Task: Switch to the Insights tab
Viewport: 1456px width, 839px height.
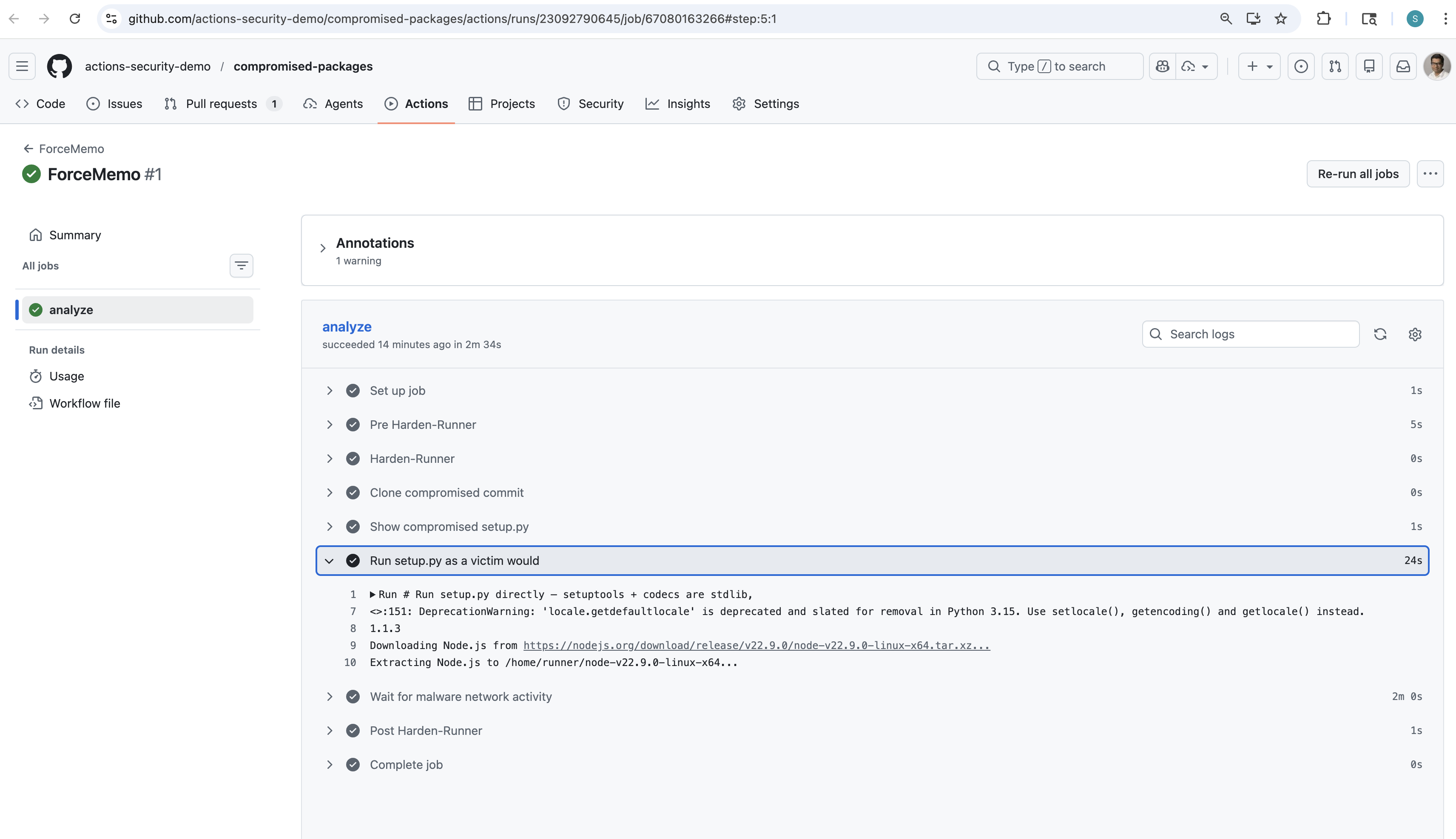Action: (678, 104)
